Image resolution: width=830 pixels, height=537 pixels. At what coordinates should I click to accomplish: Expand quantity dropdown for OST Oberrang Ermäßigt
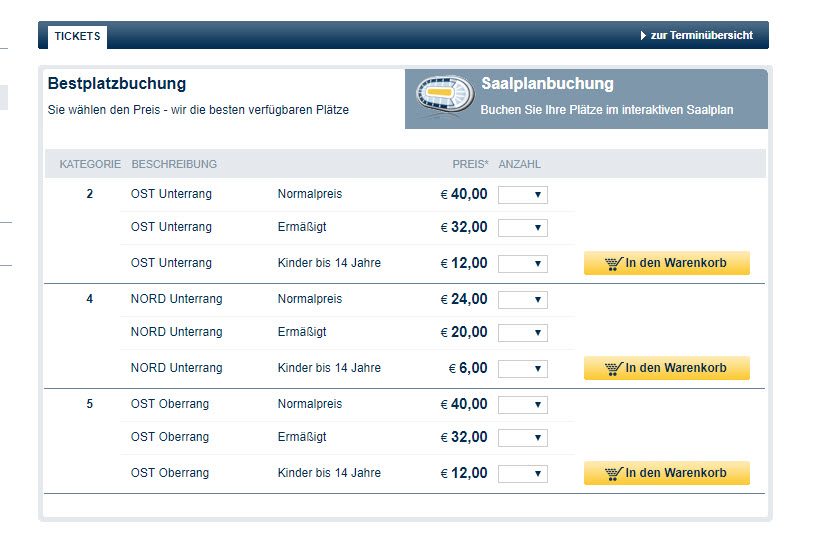click(x=522, y=437)
